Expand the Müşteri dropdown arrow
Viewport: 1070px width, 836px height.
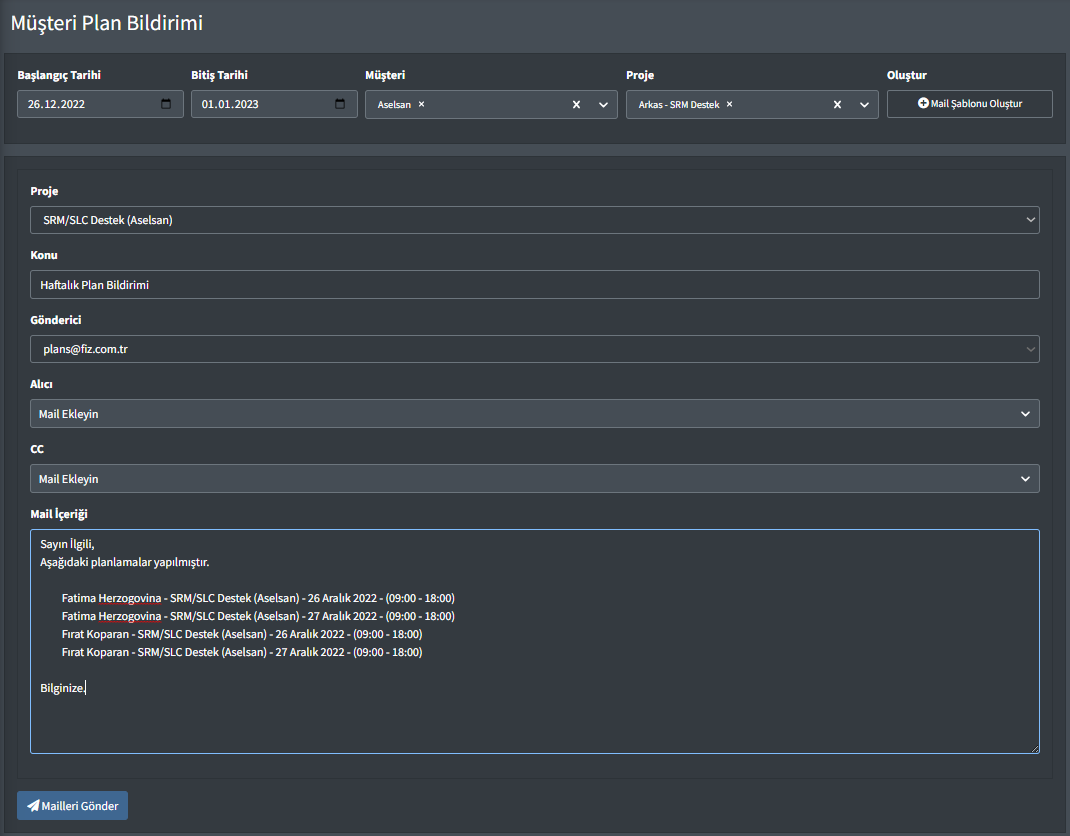(603, 104)
